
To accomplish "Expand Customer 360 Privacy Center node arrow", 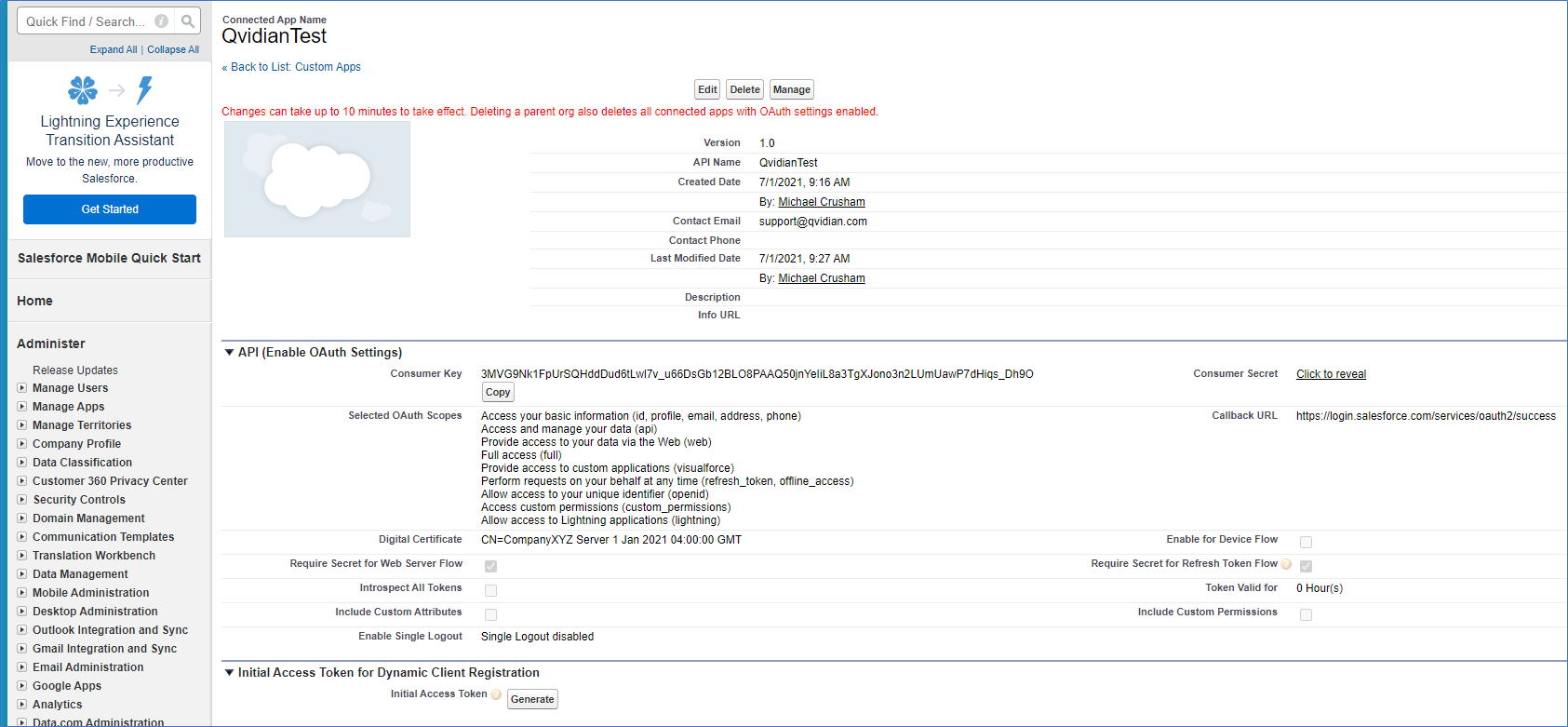I will 22,481.
